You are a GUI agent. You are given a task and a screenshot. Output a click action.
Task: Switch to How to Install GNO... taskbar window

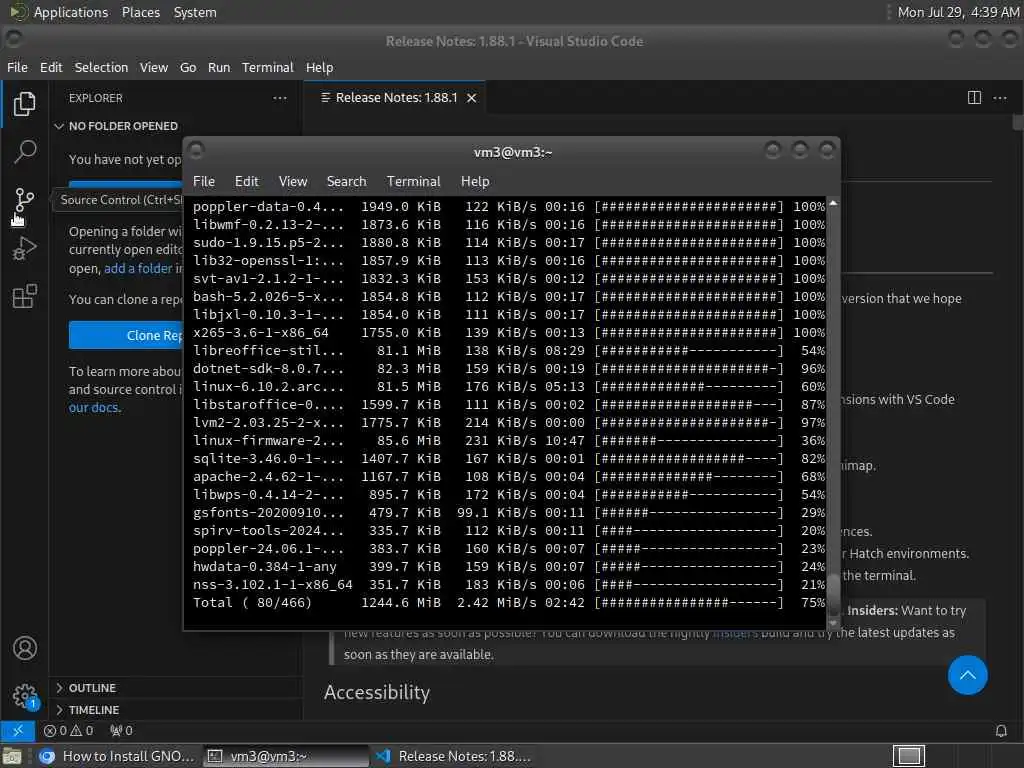pos(116,756)
